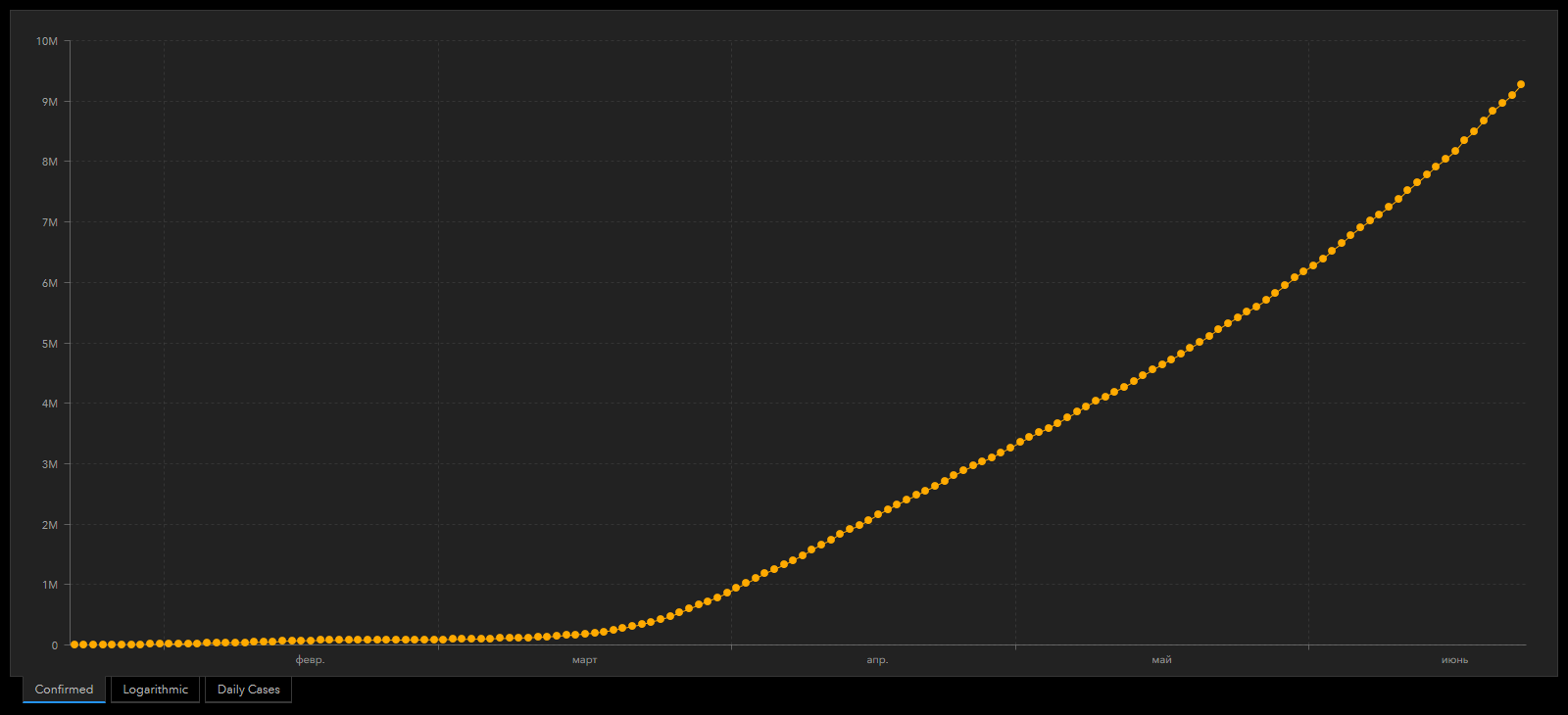
Task: Select the 1M y-axis label
Action: [x=49, y=585]
